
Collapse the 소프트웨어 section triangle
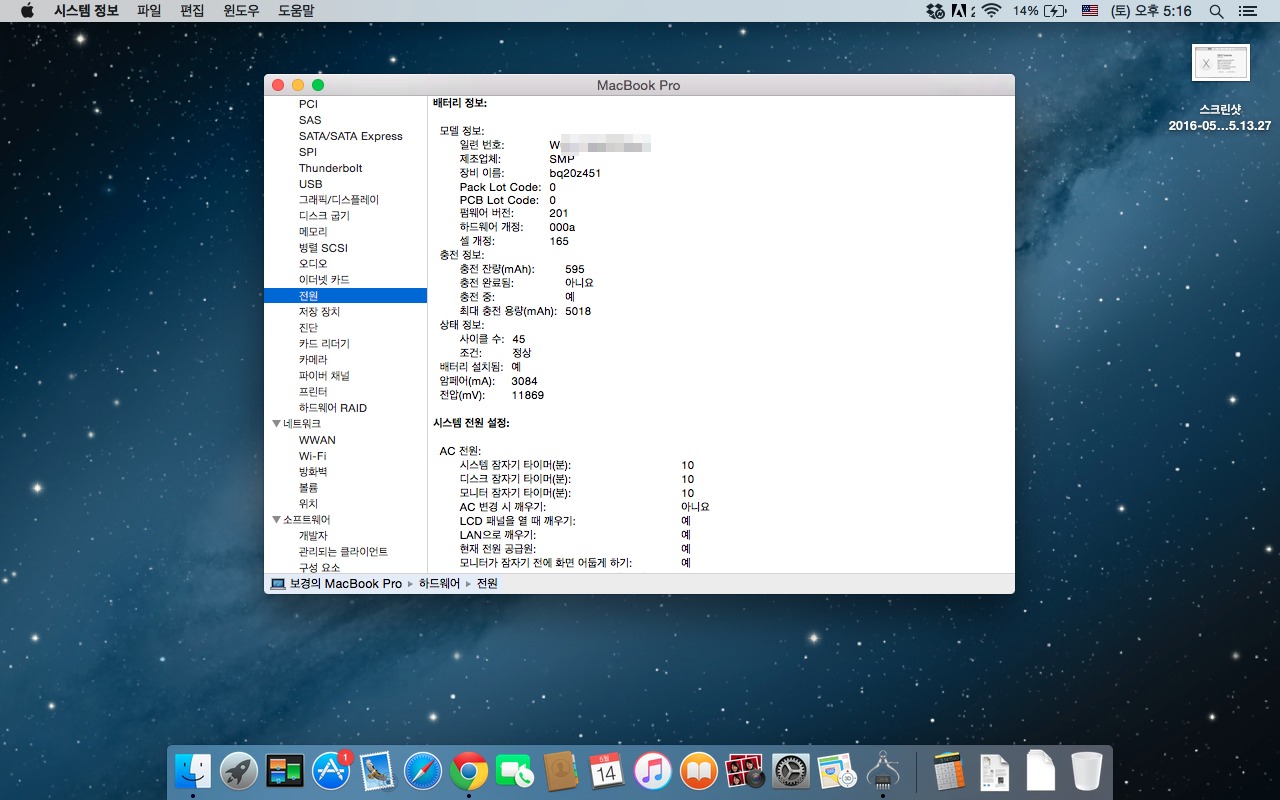(x=276, y=520)
